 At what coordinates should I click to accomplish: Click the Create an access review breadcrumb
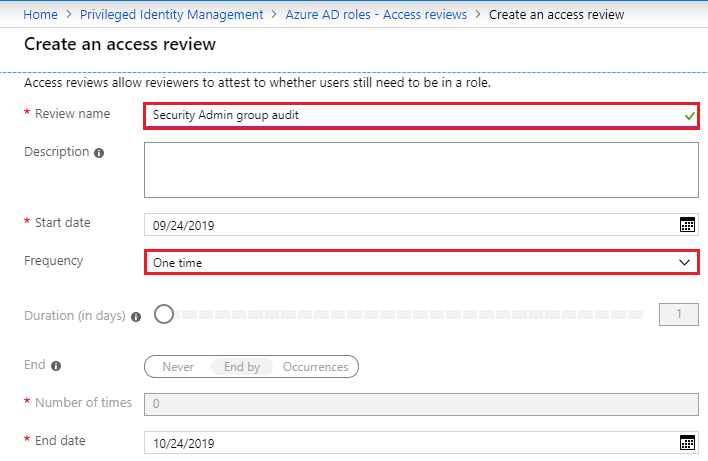coord(556,14)
